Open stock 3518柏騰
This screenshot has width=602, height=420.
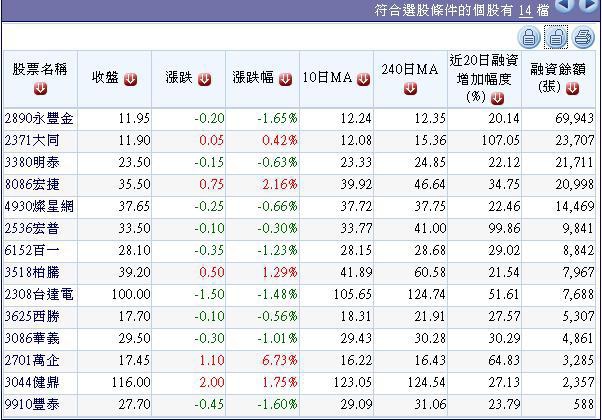(32, 272)
